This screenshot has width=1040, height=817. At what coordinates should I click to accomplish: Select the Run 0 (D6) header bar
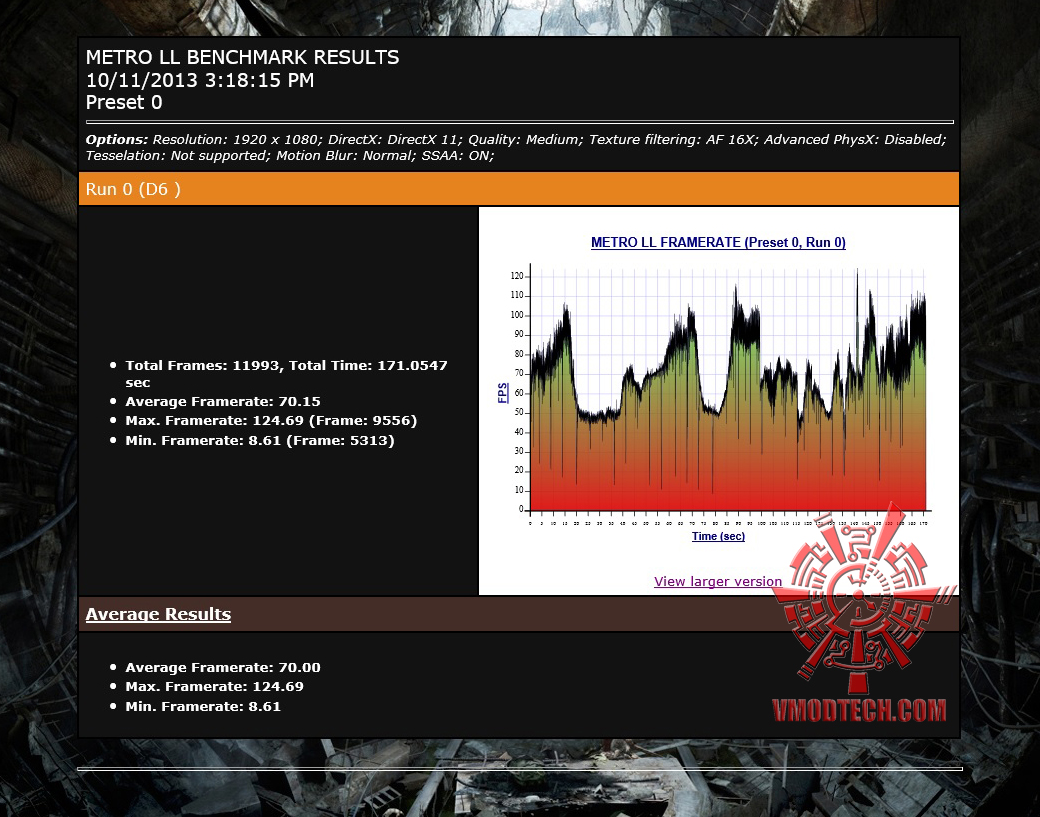pyautogui.click(x=519, y=189)
